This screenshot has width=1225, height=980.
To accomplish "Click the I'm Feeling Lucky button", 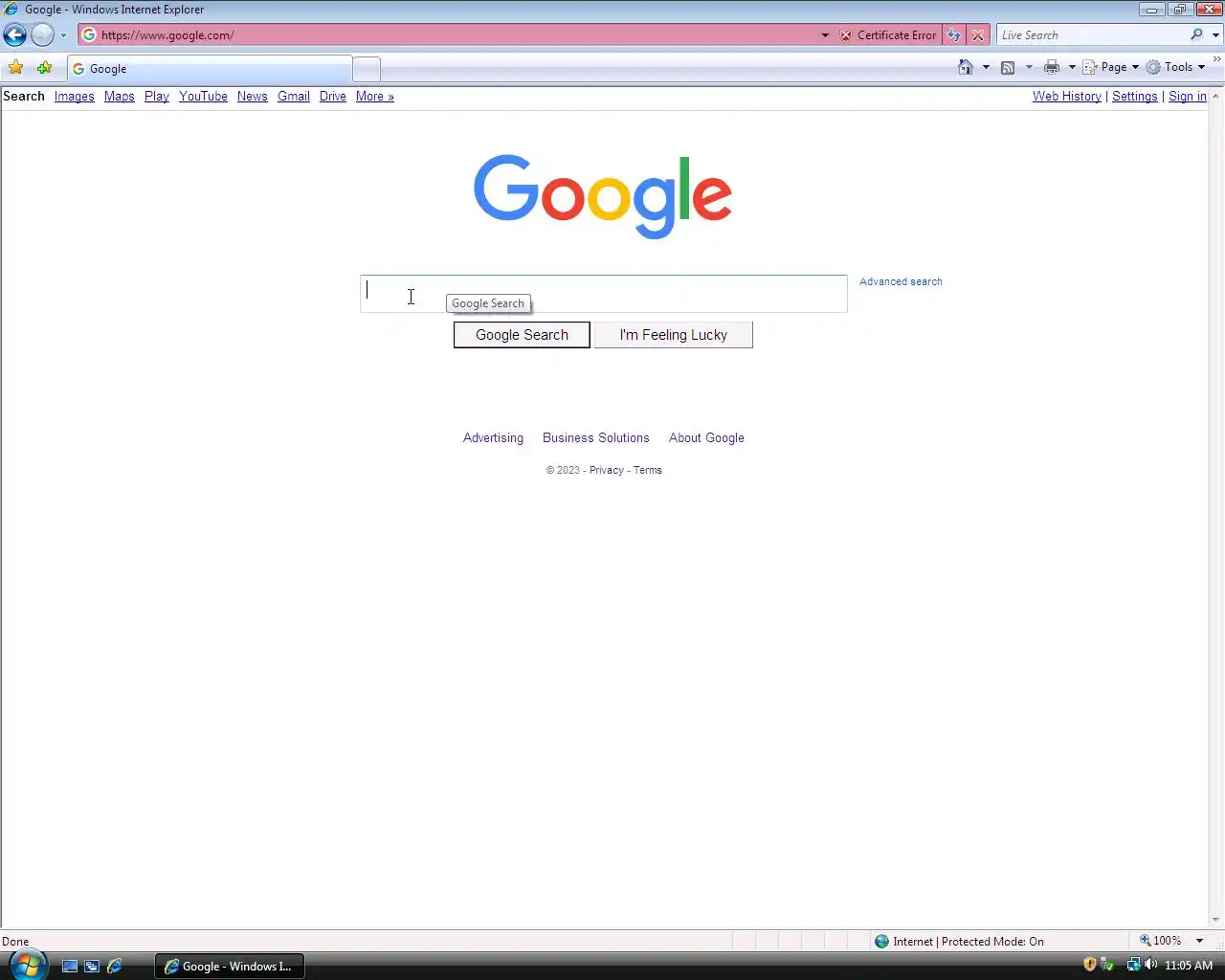I will click(674, 335).
